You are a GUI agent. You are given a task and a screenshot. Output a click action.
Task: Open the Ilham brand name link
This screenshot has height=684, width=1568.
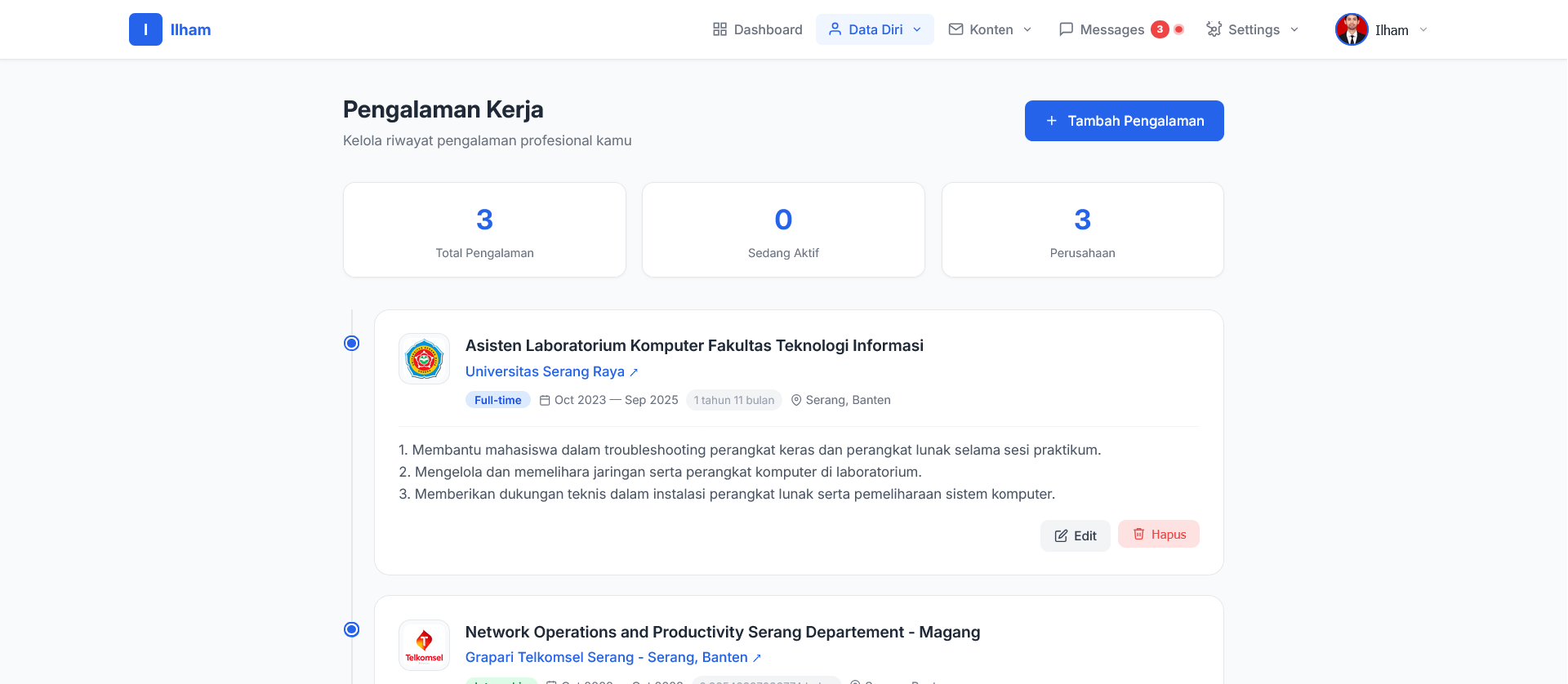tap(190, 29)
